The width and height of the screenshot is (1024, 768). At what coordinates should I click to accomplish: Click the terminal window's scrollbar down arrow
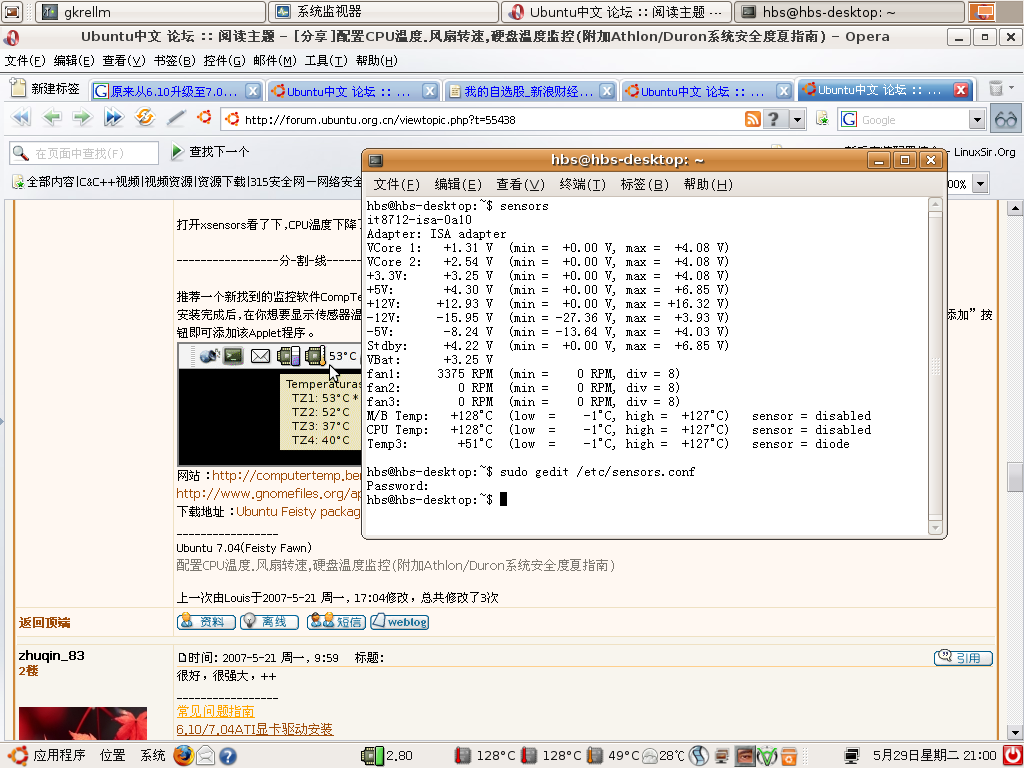(x=935, y=528)
